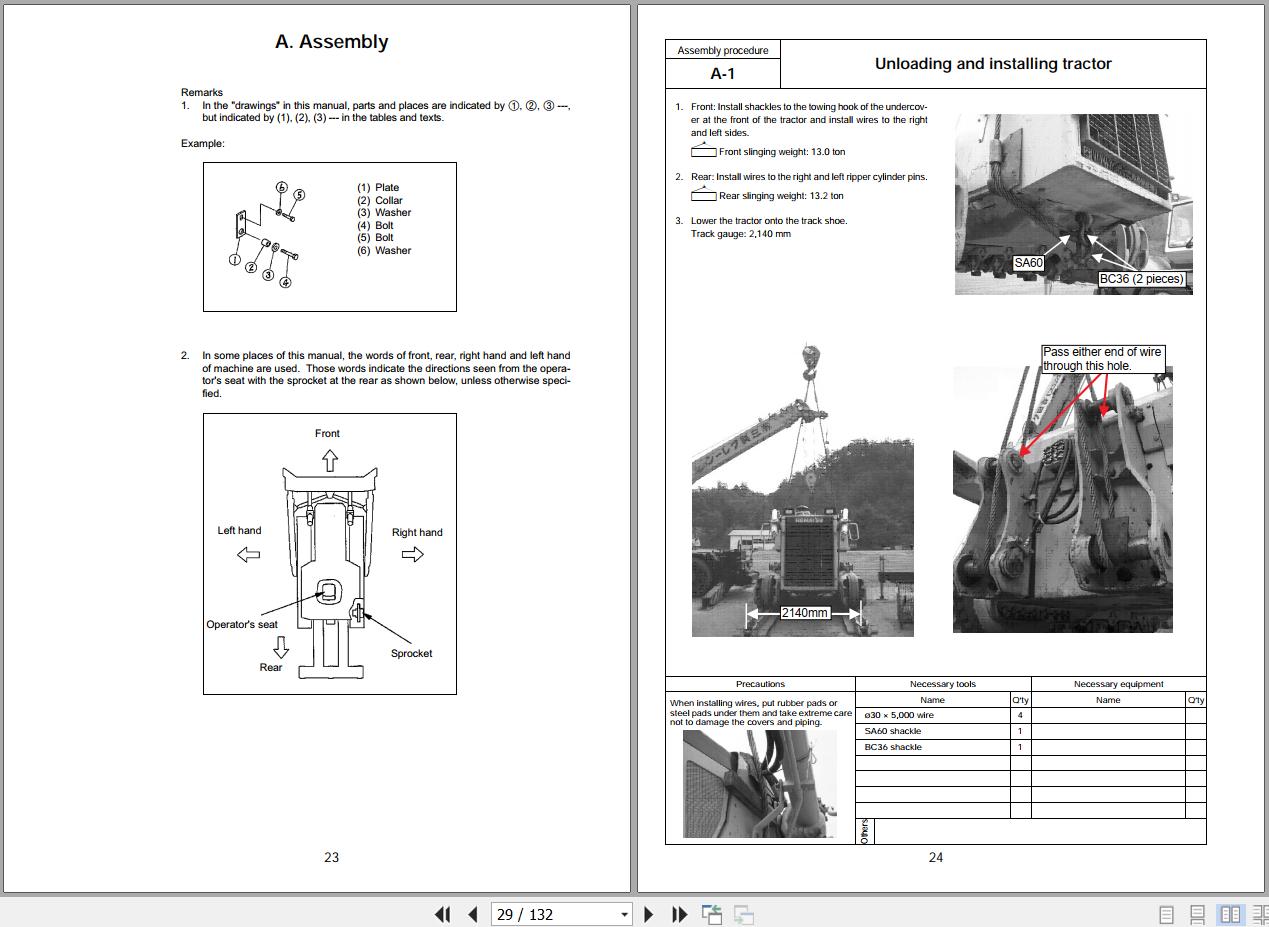This screenshot has width=1269, height=927.
Task: Click the "Operator's seat" diagram label
Action: point(242,624)
